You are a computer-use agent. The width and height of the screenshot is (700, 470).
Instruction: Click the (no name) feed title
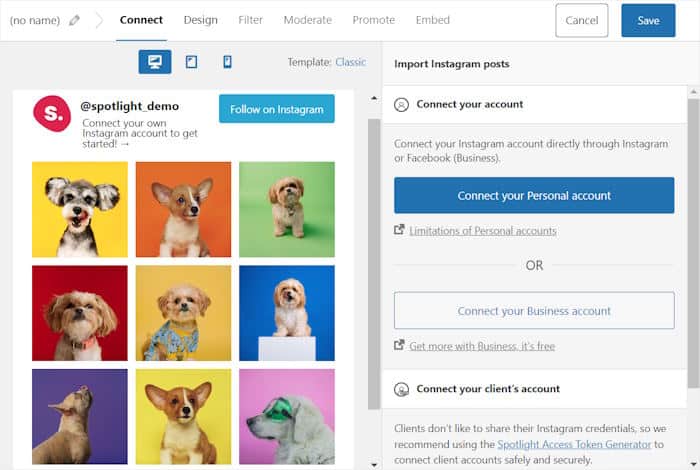click(35, 20)
